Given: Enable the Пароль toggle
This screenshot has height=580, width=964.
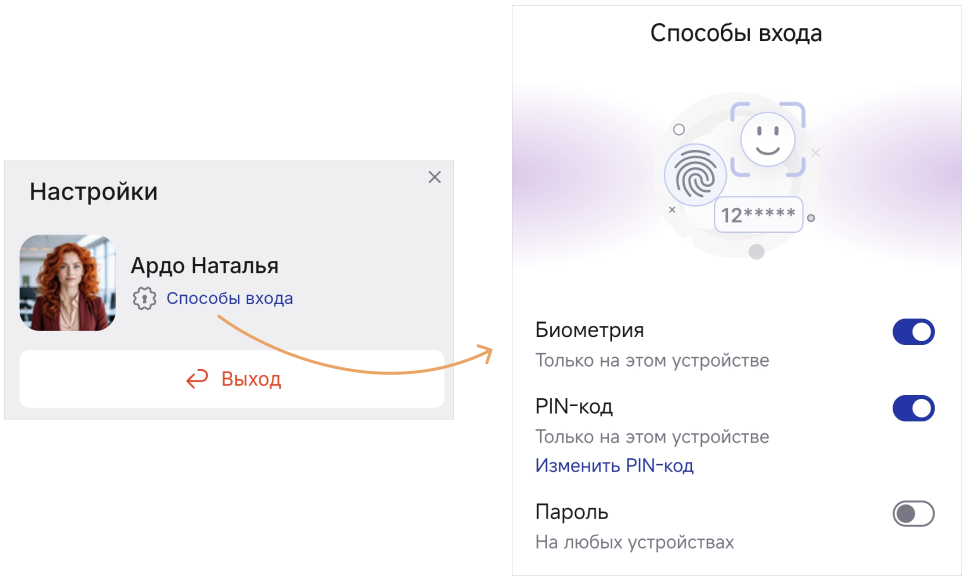Looking at the screenshot, I should [914, 514].
